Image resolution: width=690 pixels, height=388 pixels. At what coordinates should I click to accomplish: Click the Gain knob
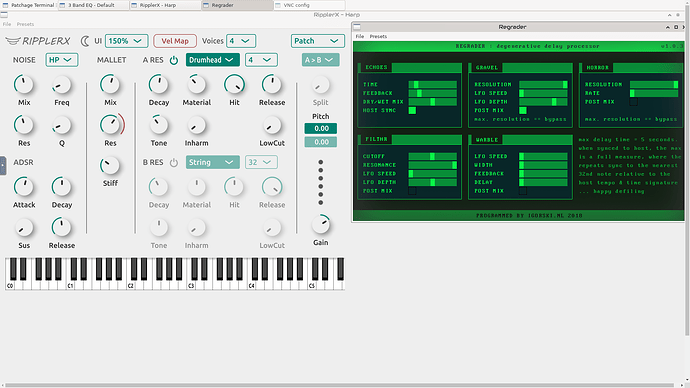(321, 225)
